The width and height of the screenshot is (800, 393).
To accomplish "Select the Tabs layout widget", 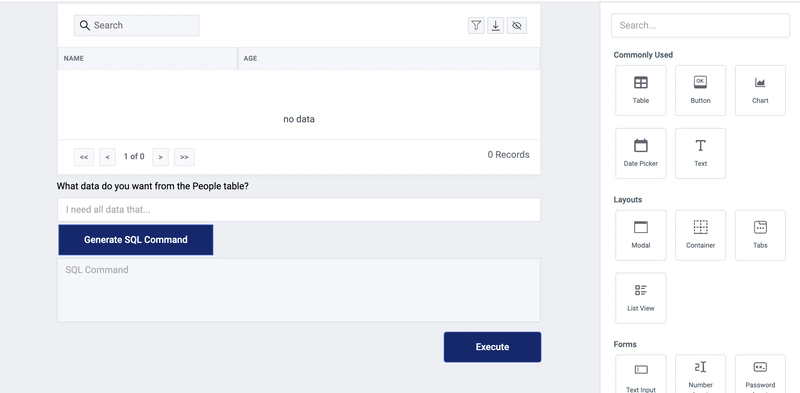I will [760, 235].
